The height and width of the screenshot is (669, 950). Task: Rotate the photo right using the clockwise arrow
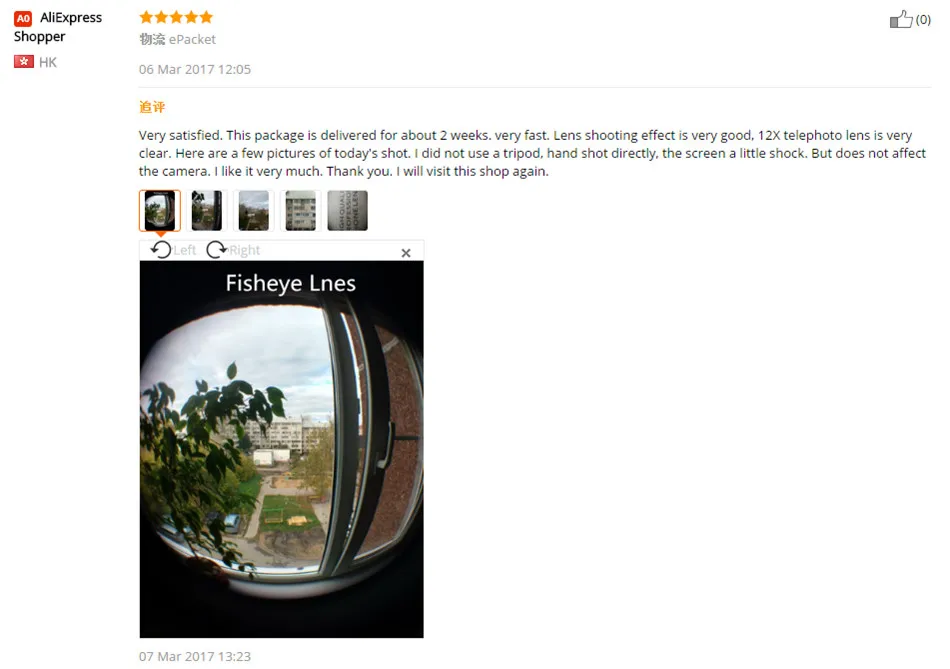coord(216,250)
